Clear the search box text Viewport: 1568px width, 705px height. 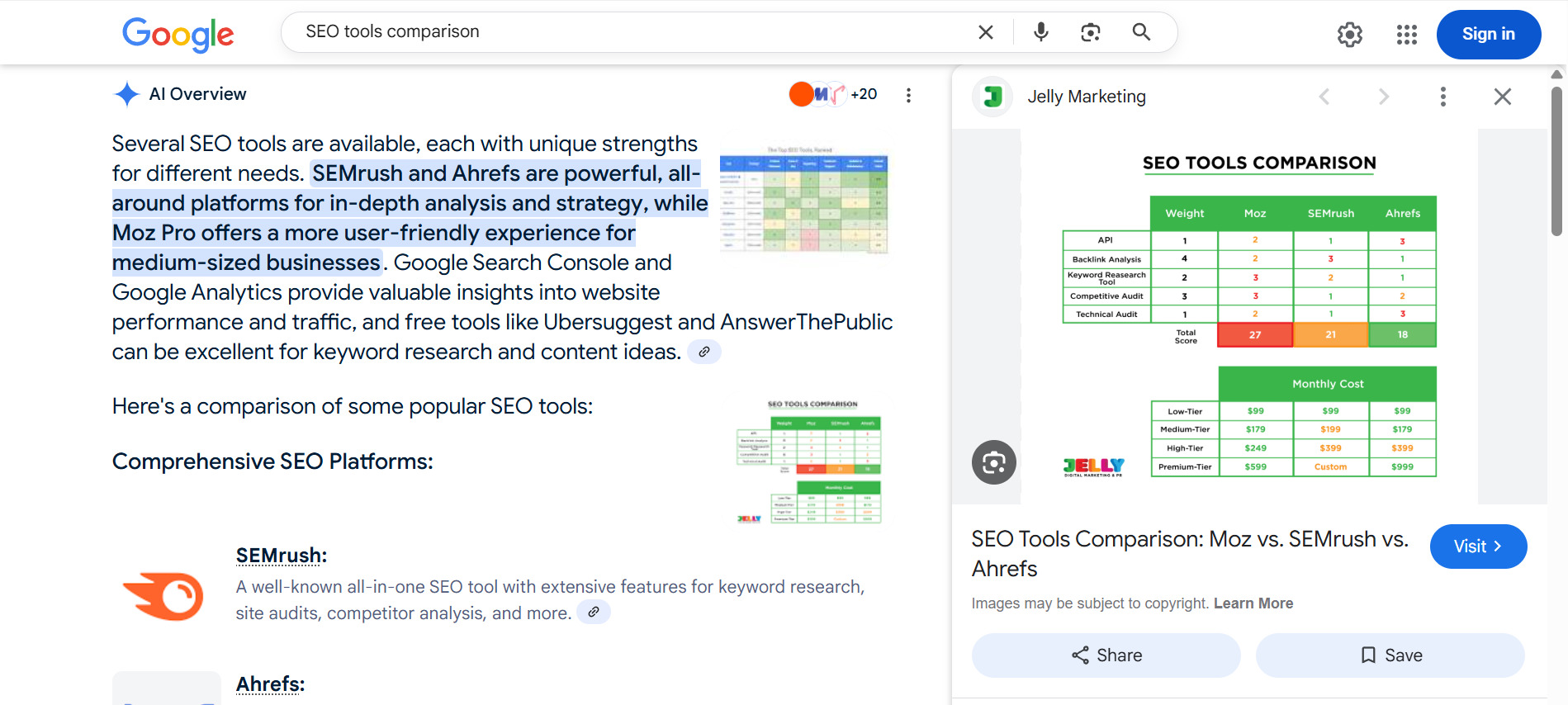pos(985,32)
